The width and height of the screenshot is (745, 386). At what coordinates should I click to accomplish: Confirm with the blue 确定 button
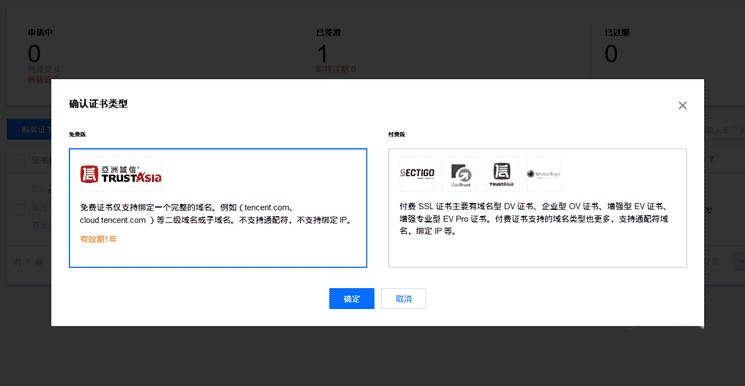pos(352,299)
